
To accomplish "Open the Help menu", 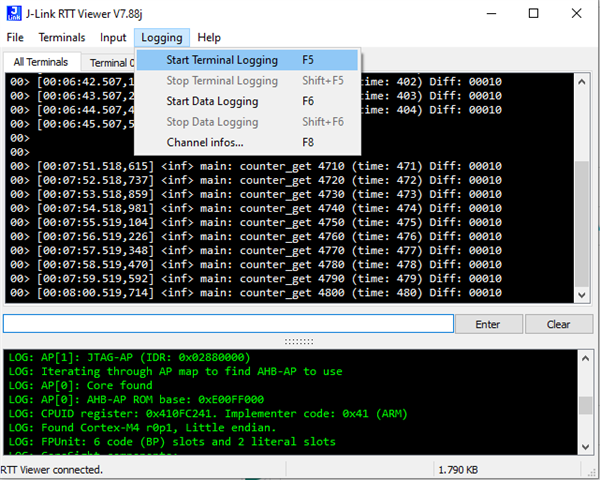I will coord(209,38).
